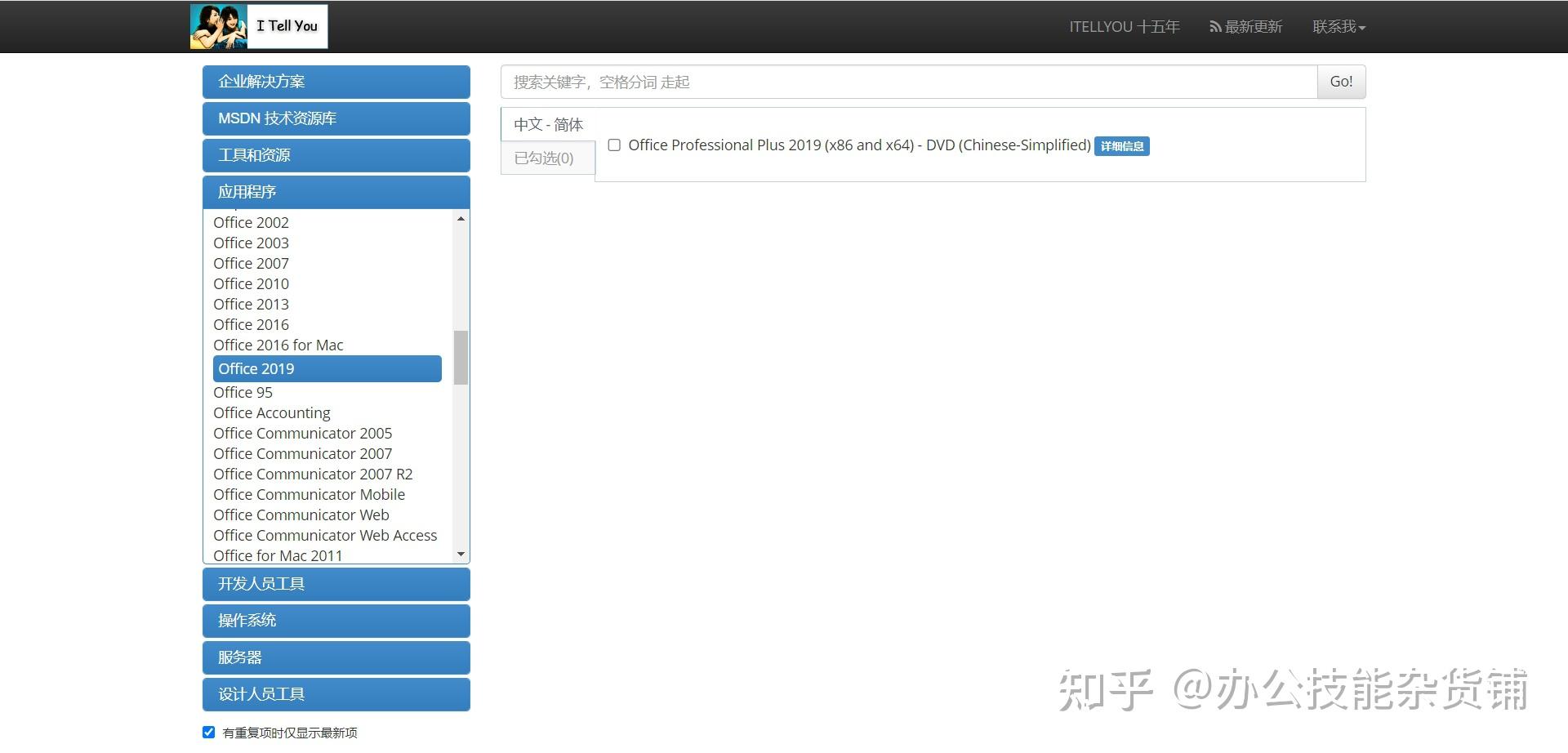The width and height of the screenshot is (1568, 753).
Task: Open the 联系我 dropdown menu
Action: click(1337, 25)
